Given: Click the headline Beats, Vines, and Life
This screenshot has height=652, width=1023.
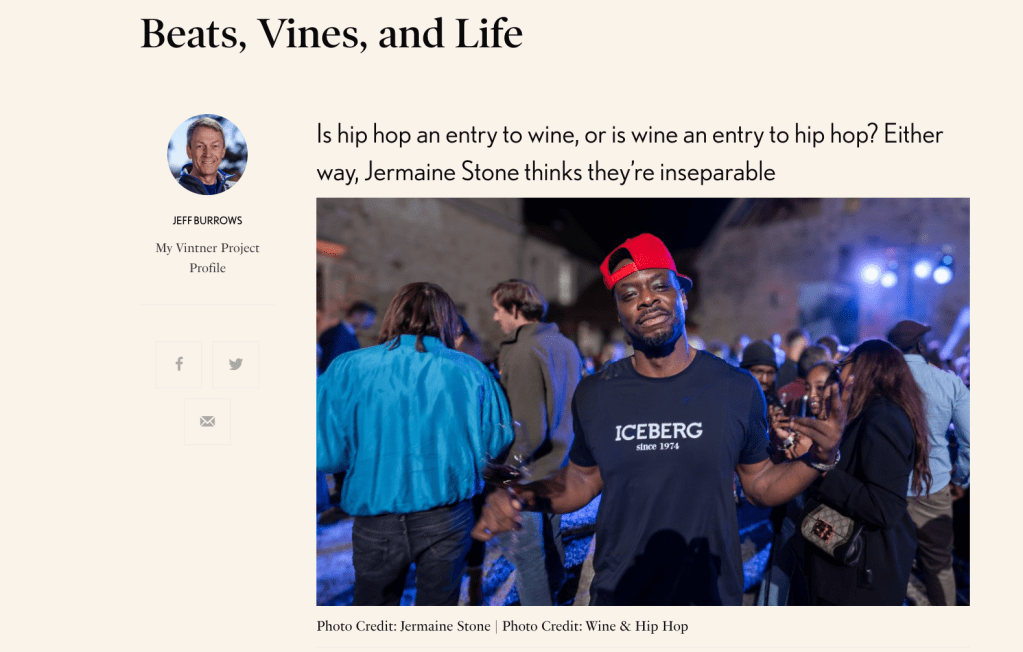Looking at the screenshot, I should pos(331,34).
